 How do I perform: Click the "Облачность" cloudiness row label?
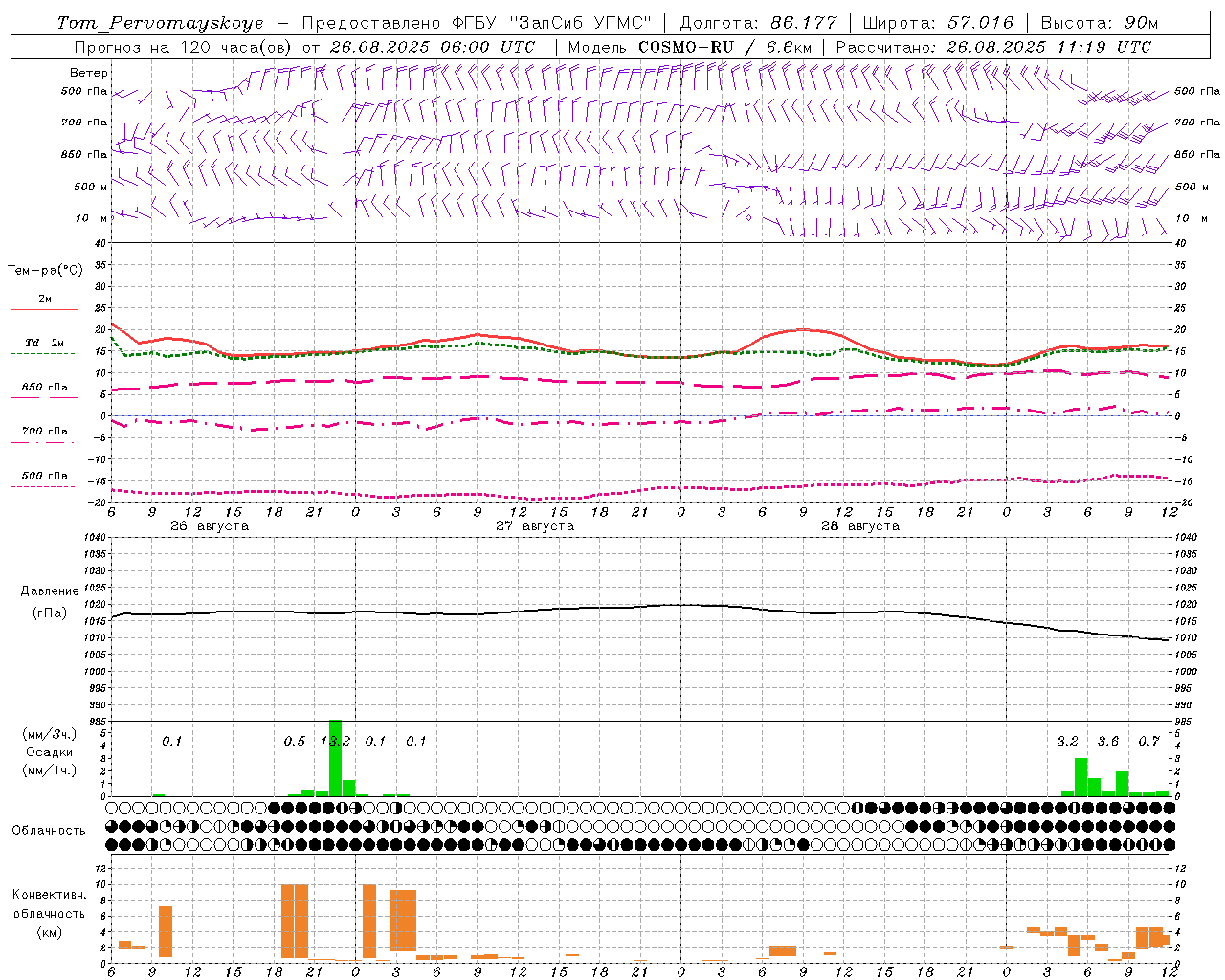pyautogui.click(x=49, y=831)
